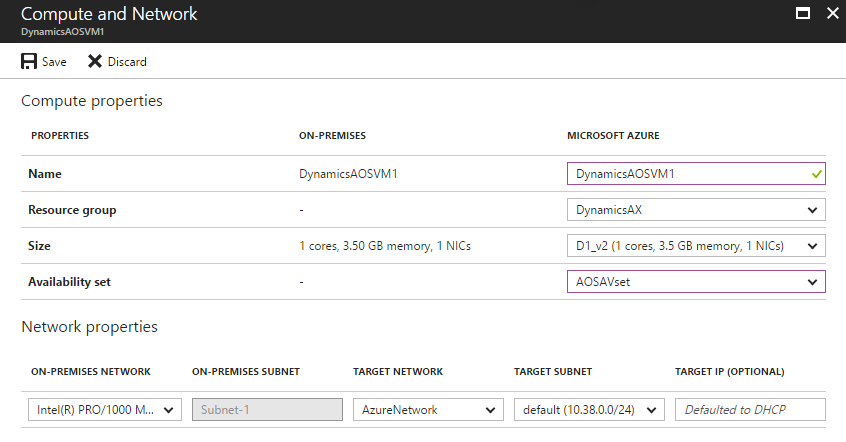Click the Discard button label
Screen dimensions: 846x442
(x=127, y=62)
